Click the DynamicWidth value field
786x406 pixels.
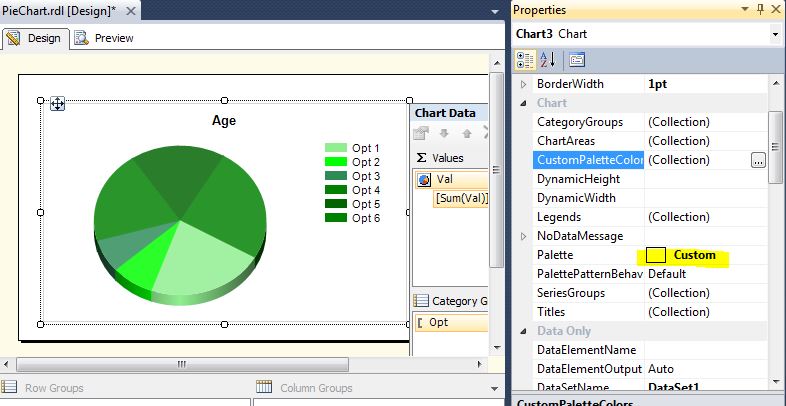coord(706,198)
